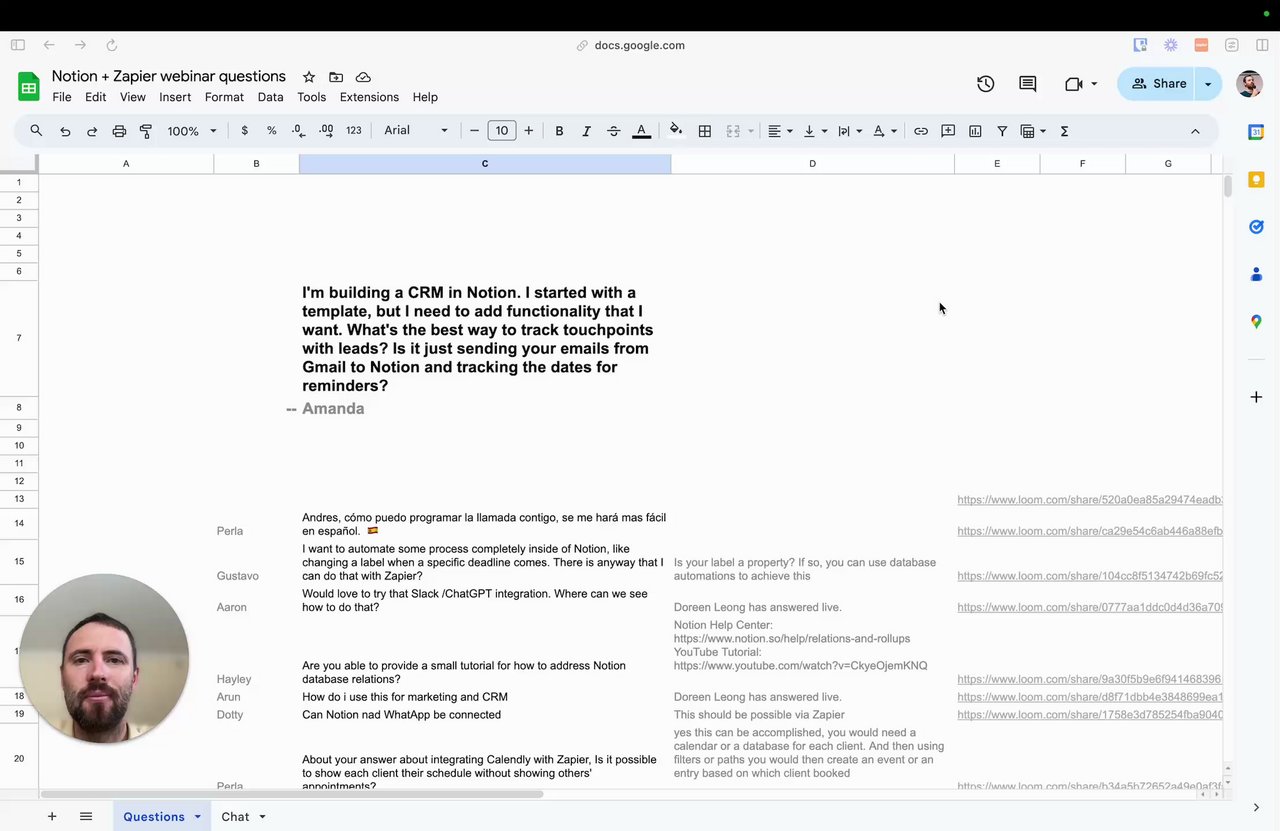Open loom link in Dotty's row
This screenshot has height=831, width=1280.
[x=1090, y=715]
